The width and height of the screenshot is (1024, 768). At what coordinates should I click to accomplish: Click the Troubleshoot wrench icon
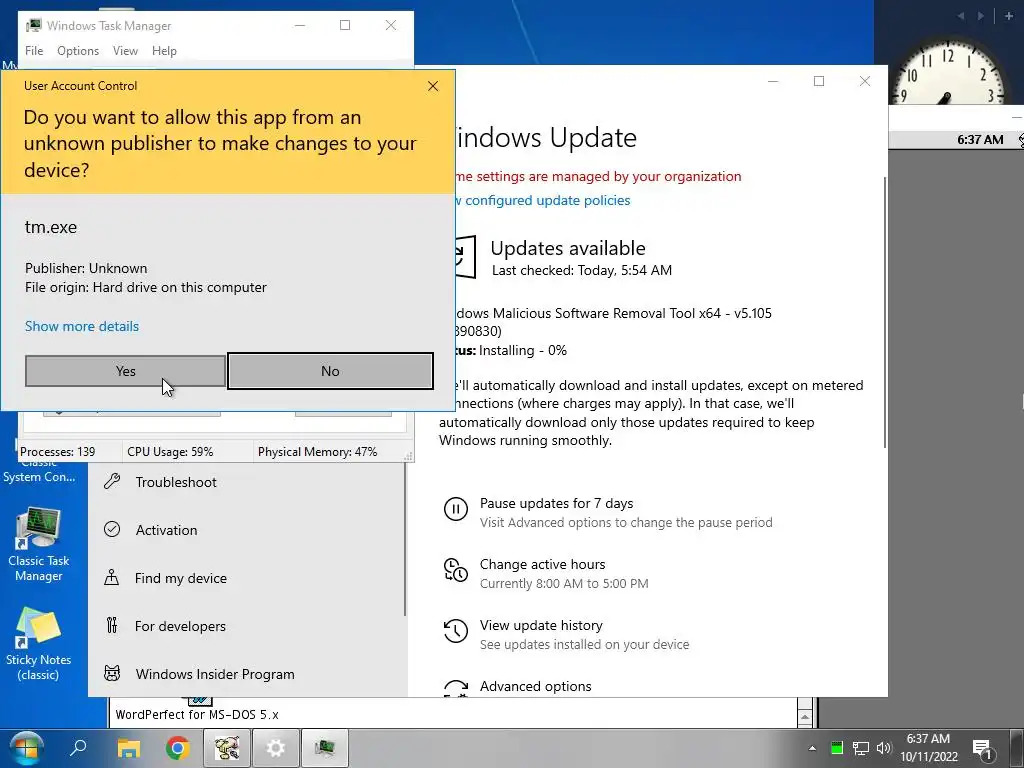coord(112,482)
